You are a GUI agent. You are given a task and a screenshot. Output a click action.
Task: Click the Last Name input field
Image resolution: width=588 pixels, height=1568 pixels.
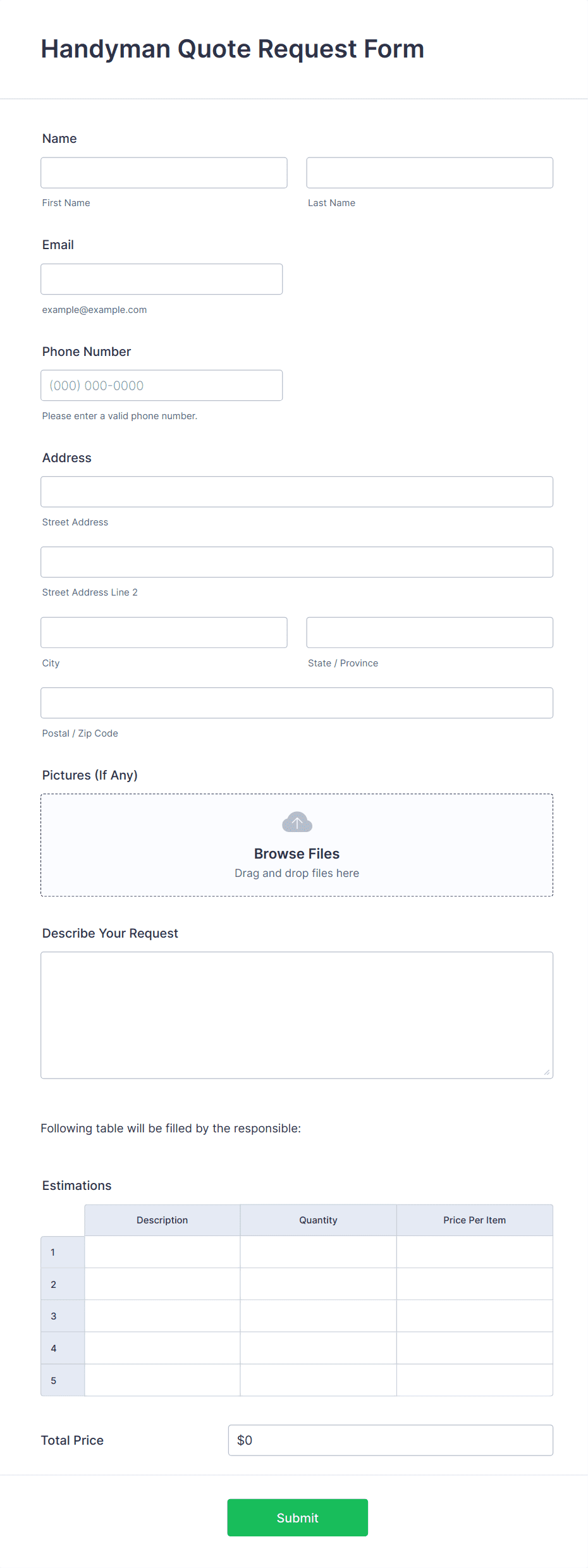coord(429,172)
